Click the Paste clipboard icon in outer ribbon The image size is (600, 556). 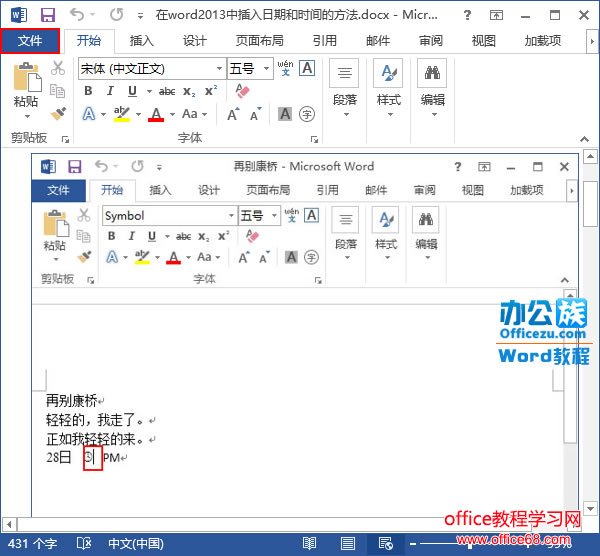click(x=27, y=77)
